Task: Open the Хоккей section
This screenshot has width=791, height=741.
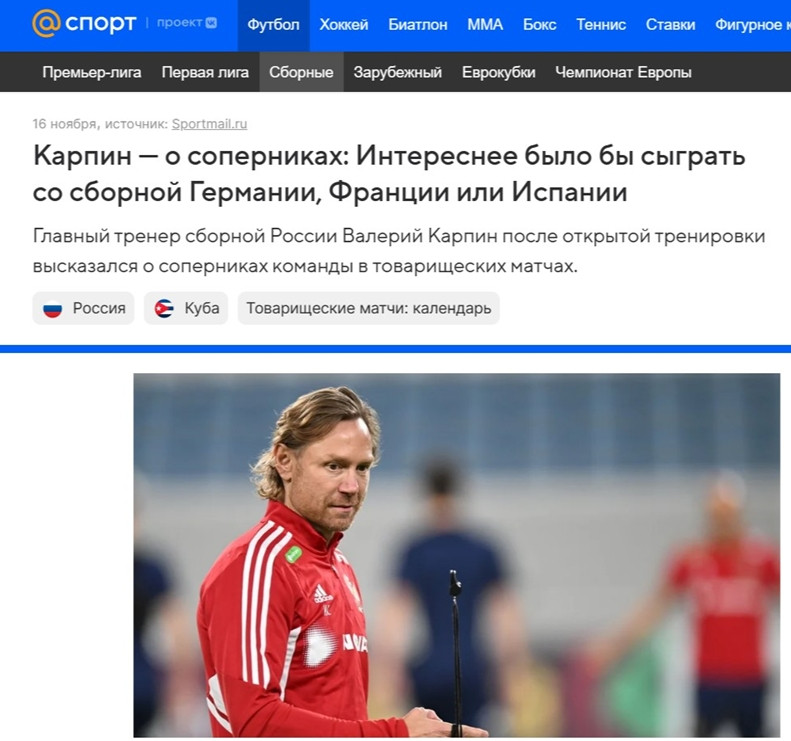Action: coord(344,25)
